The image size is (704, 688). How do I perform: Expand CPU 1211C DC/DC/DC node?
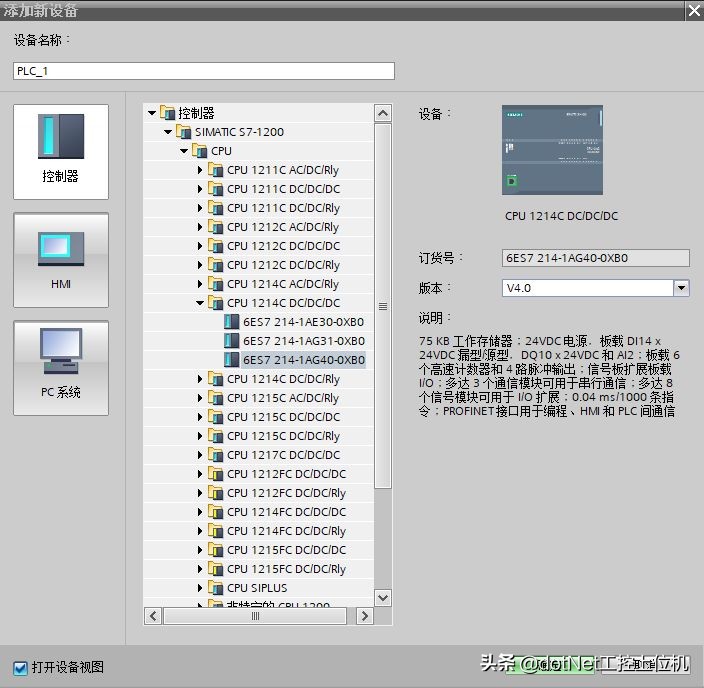coord(200,189)
